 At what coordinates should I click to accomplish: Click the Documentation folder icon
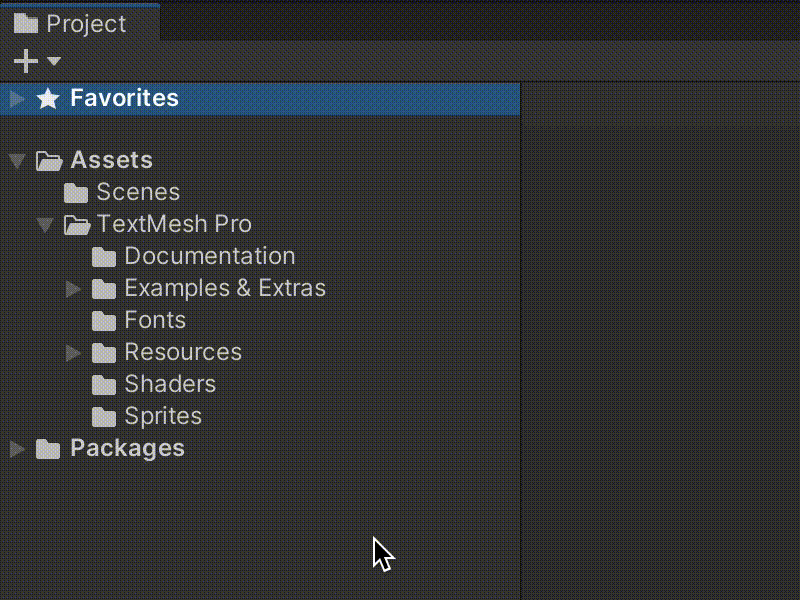click(104, 256)
